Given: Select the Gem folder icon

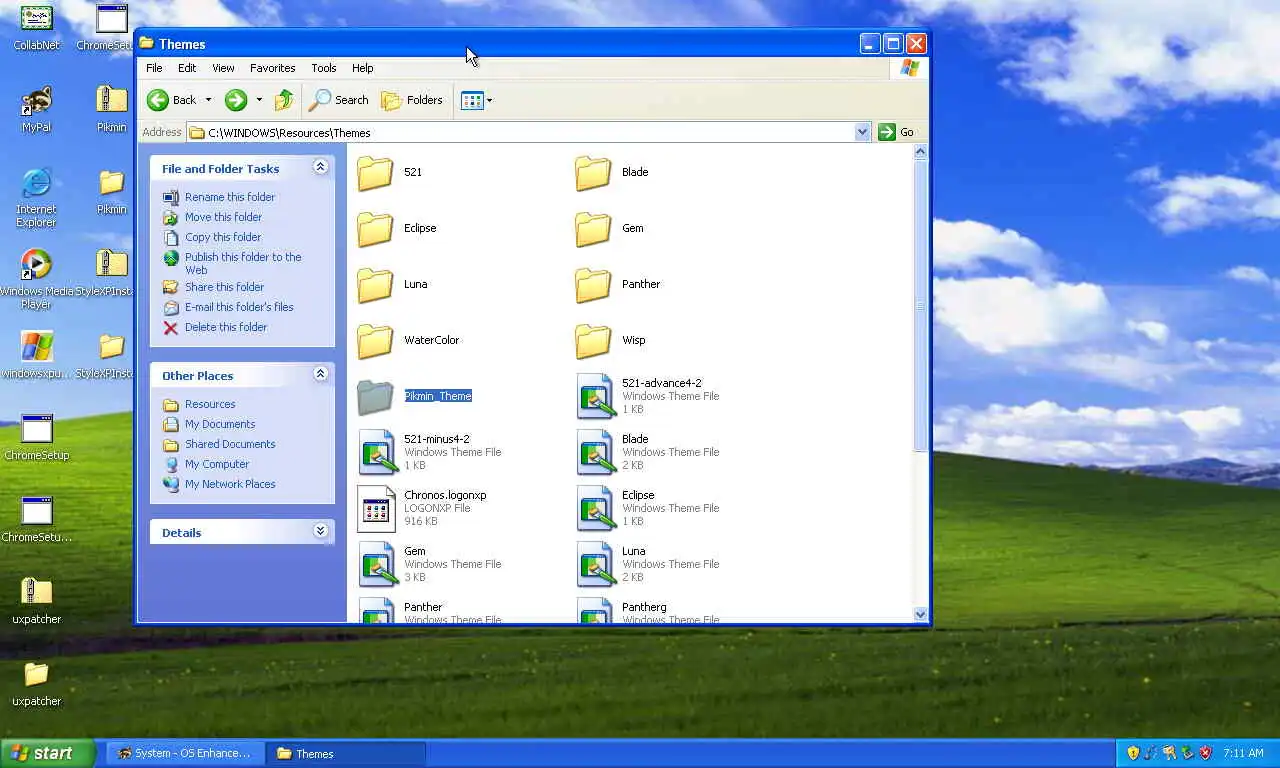Looking at the screenshot, I should click(593, 229).
